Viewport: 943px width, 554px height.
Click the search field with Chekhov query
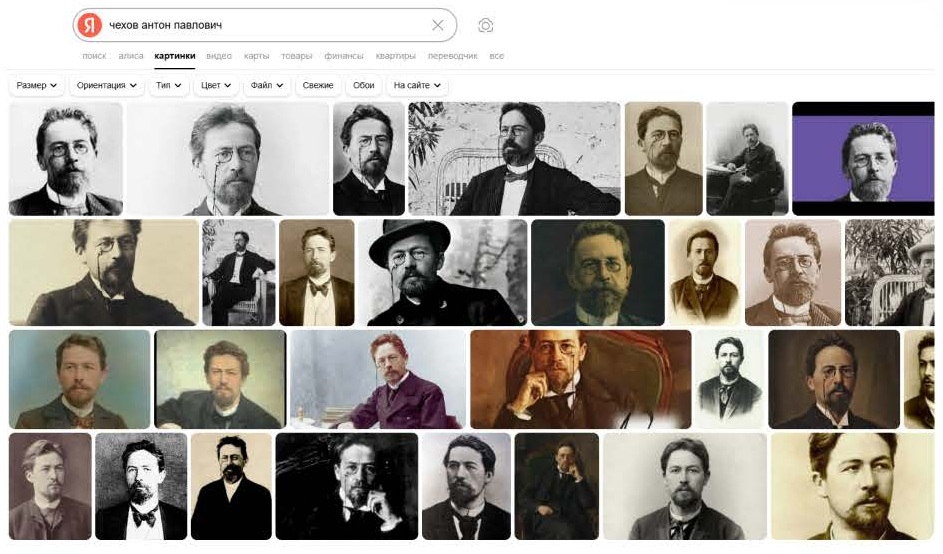[x=265, y=25]
